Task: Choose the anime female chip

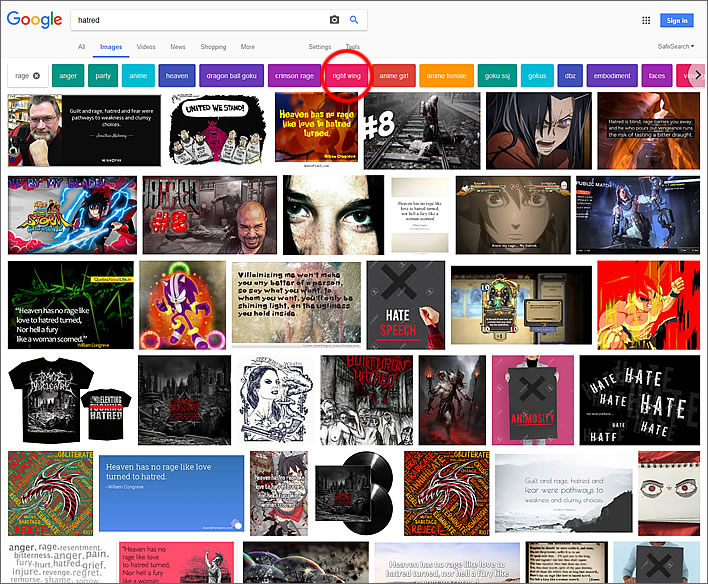Action: click(x=447, y=76)
